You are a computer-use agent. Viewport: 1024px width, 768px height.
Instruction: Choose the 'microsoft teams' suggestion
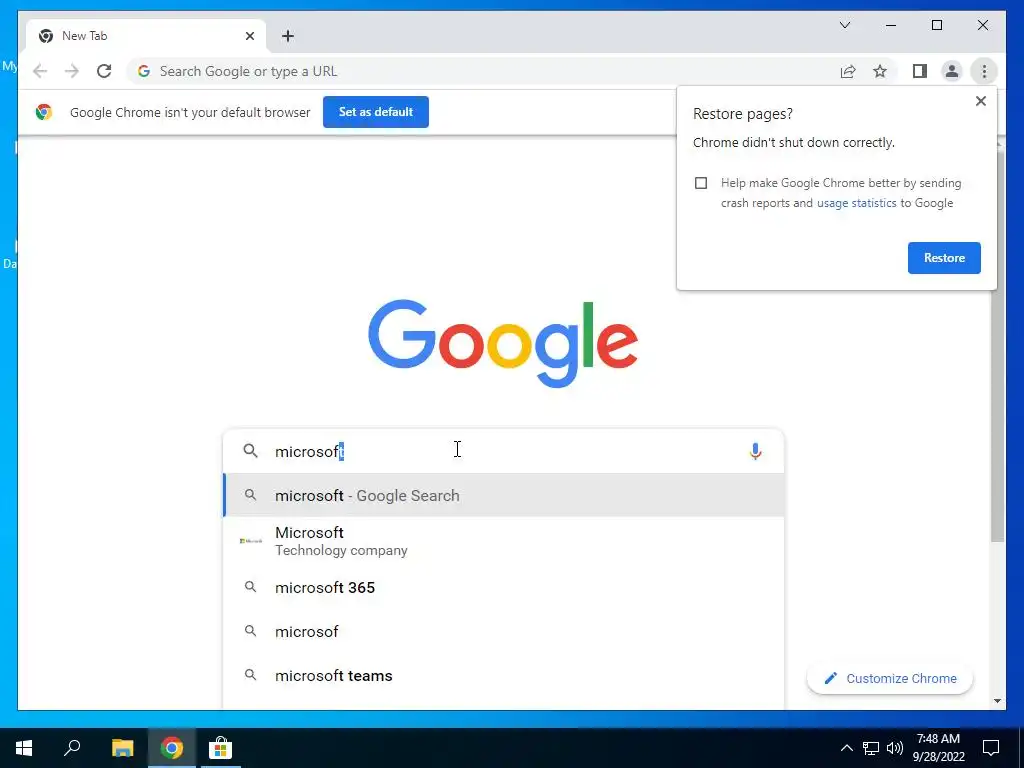point(504,676)
